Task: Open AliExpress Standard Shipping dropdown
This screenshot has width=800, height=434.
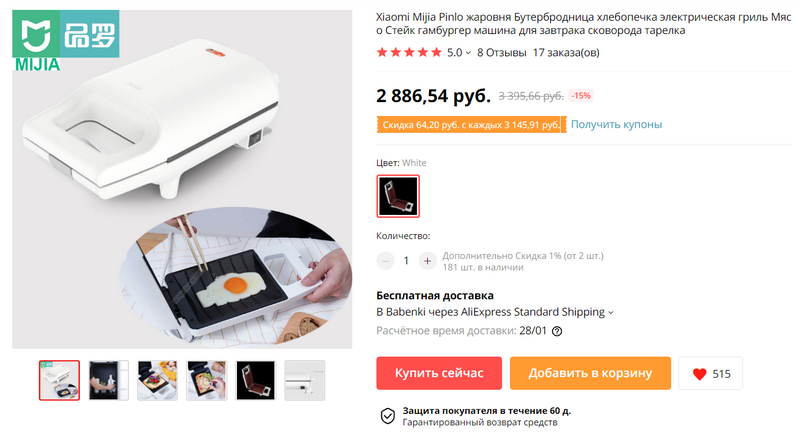Action: [x=611, y=312]
